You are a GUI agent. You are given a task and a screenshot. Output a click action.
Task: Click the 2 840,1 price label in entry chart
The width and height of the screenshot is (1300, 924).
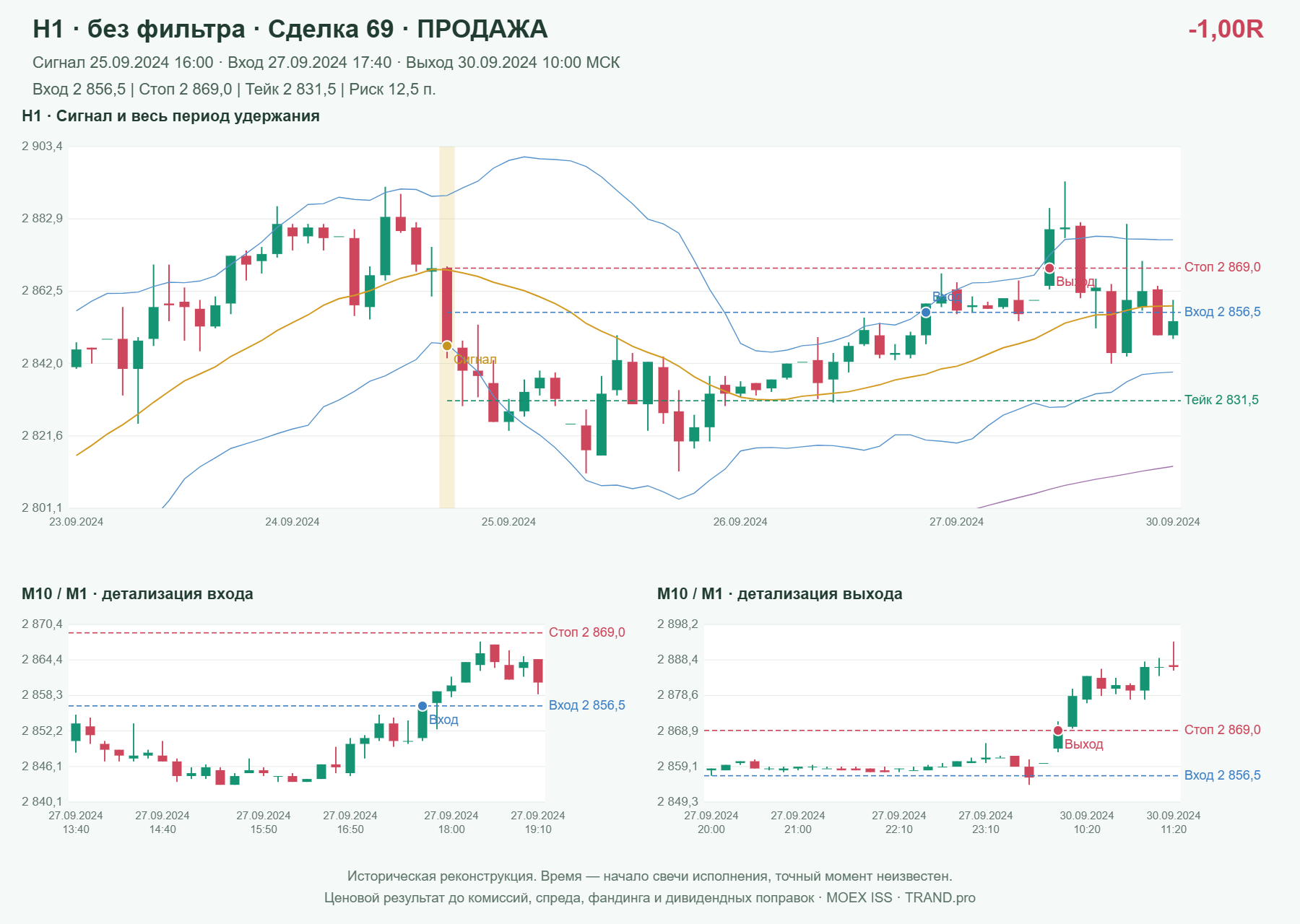click(42, 802)
